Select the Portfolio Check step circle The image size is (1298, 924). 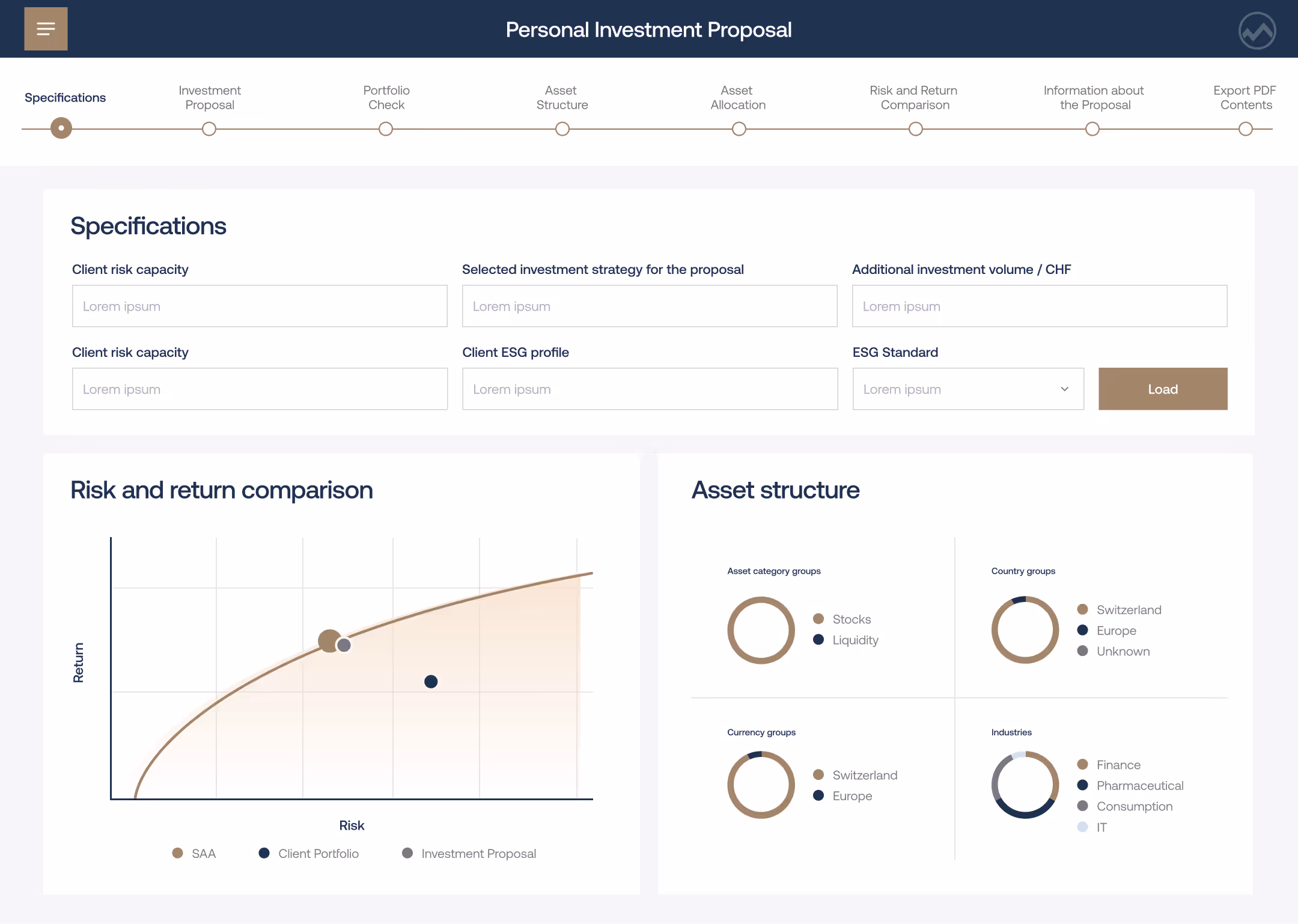click(386, 129)
